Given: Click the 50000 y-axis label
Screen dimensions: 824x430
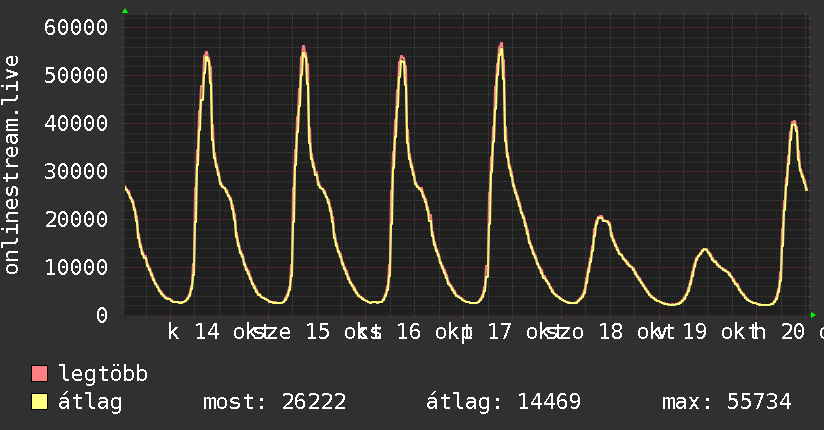Looking at the screenshot, I should (x=76, y=75).
